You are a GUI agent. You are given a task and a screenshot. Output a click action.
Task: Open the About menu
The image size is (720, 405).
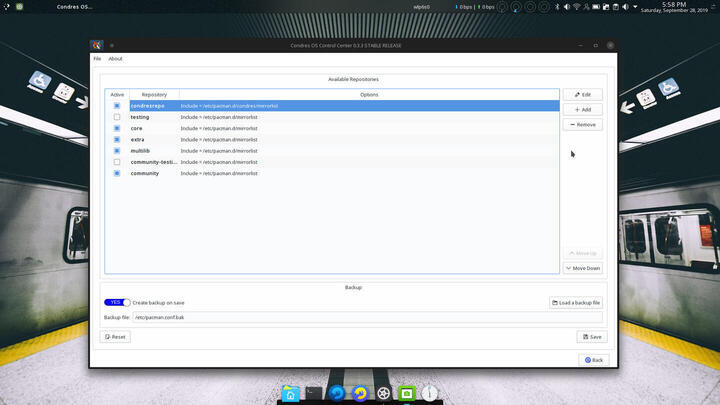tap(115, 59)
